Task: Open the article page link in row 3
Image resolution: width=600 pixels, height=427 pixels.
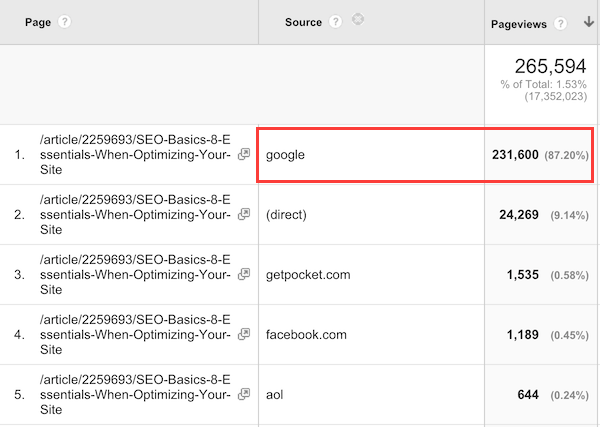Action: (133, 273)
